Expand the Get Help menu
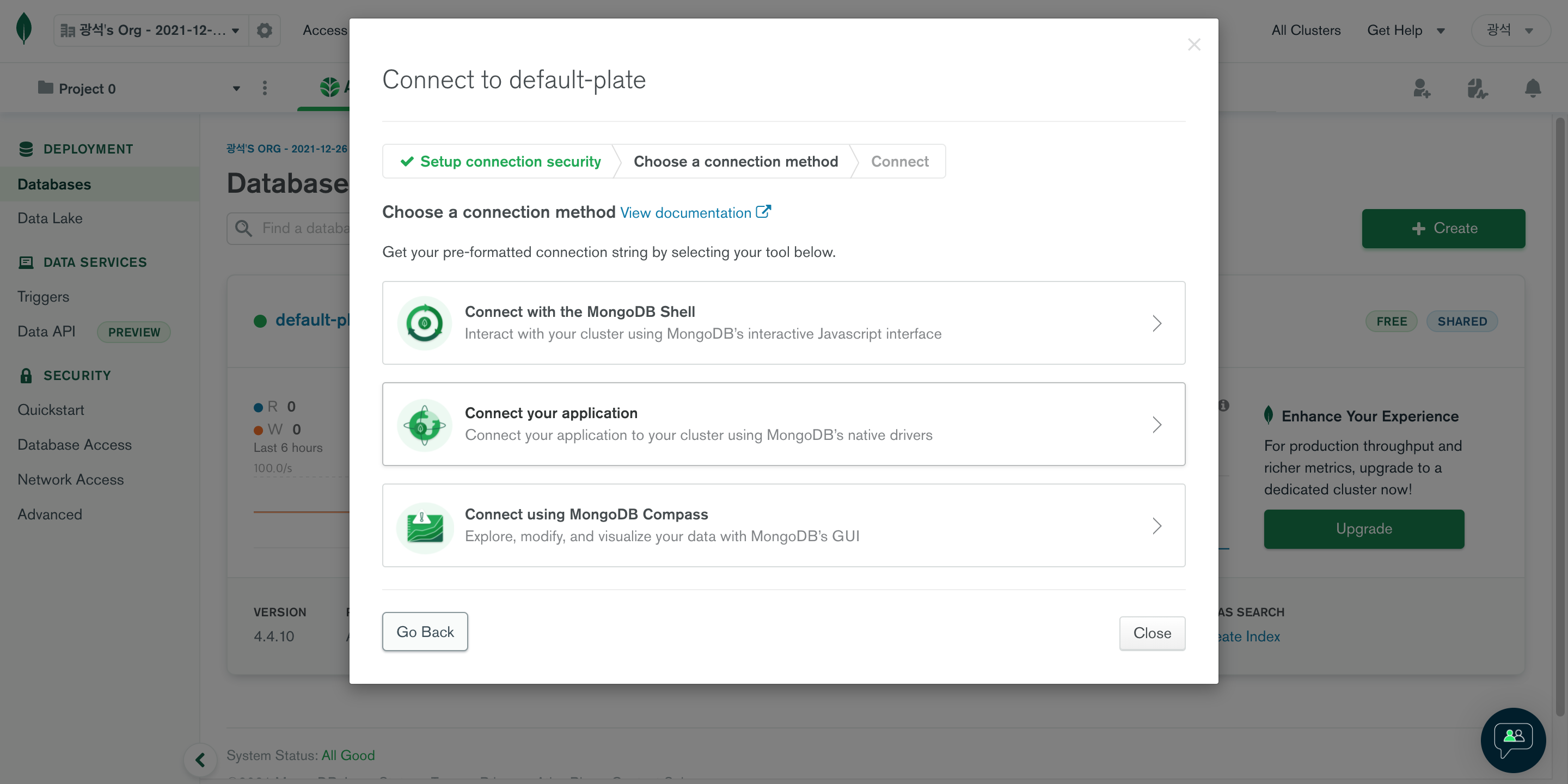 [1405, 30]
